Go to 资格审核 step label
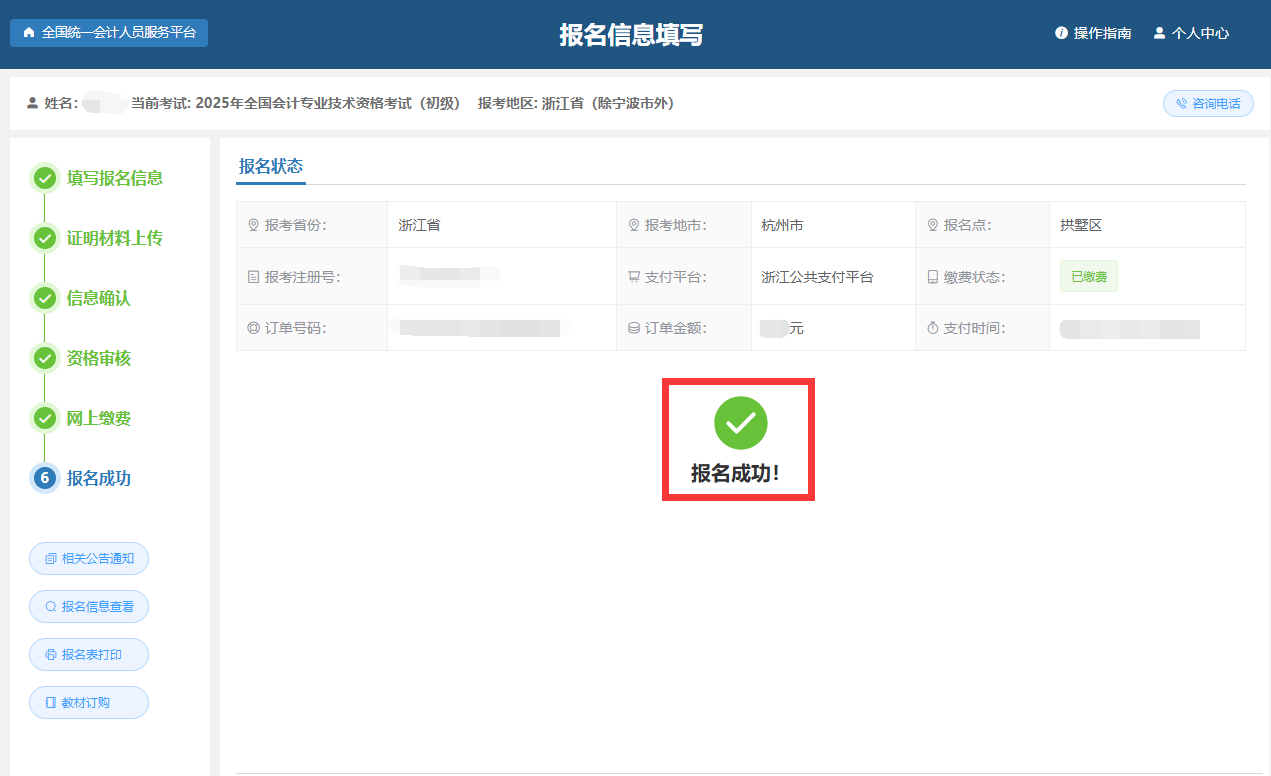This screenshot has width=1271, height=776. coord(99,358)
